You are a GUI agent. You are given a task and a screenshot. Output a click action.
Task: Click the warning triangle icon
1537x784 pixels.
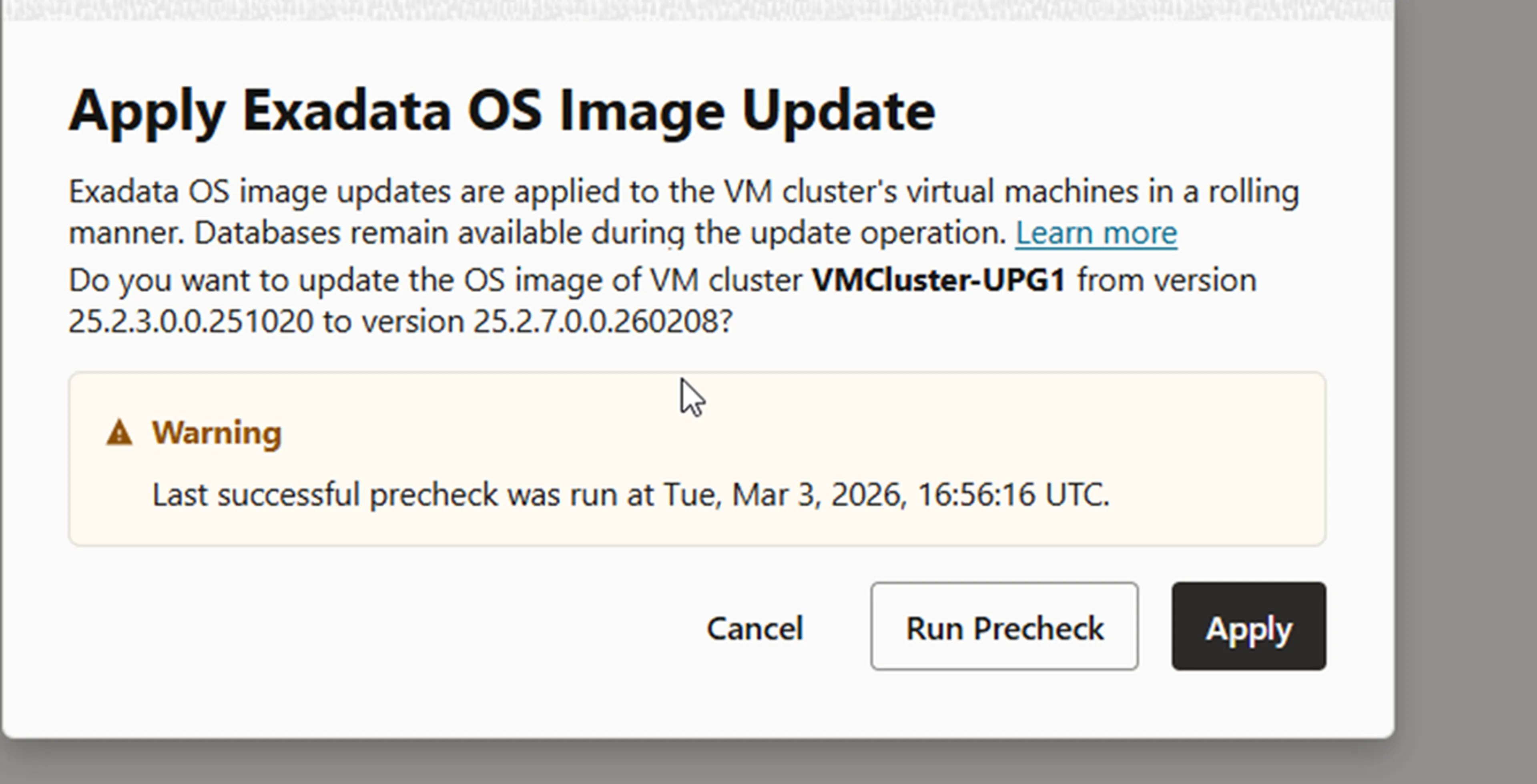coord(119,433)
